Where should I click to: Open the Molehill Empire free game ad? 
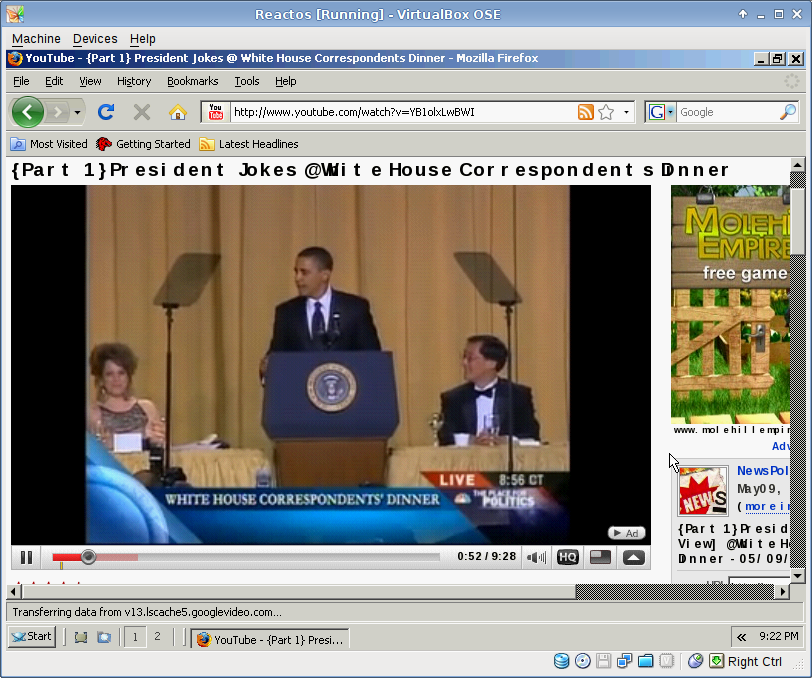[x=730, y=305]
